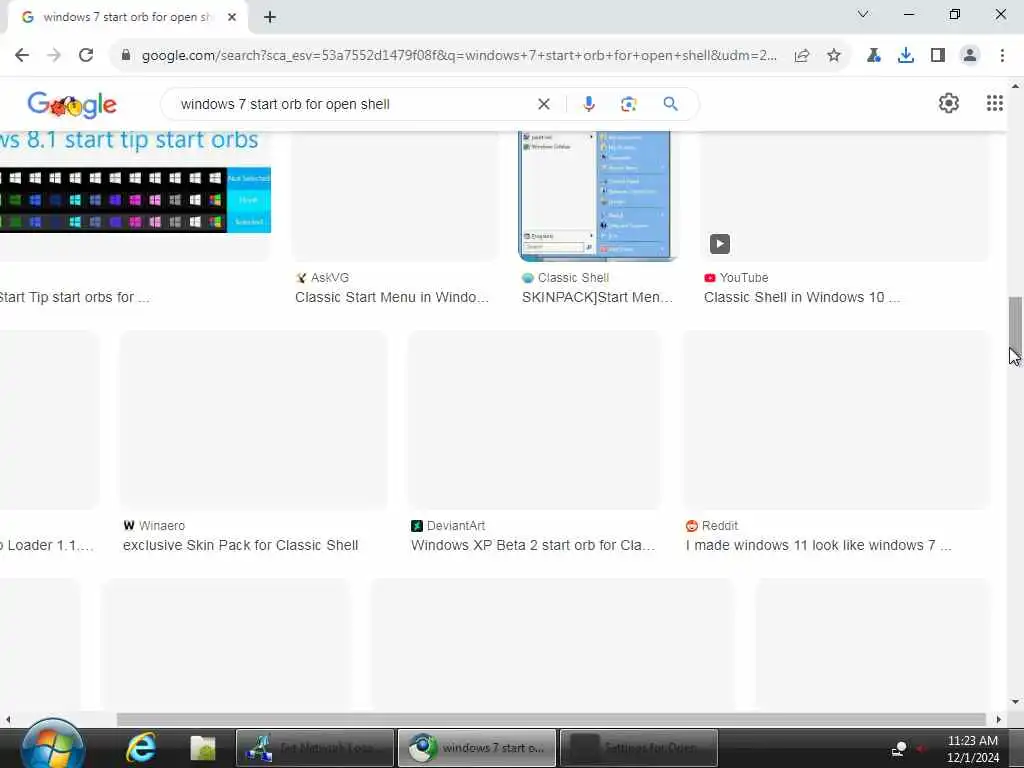Viewport: 1024px width, 768px height.
Task: Open the Windows Start orb
Action: pyautogui.click(x=53, y=745)
